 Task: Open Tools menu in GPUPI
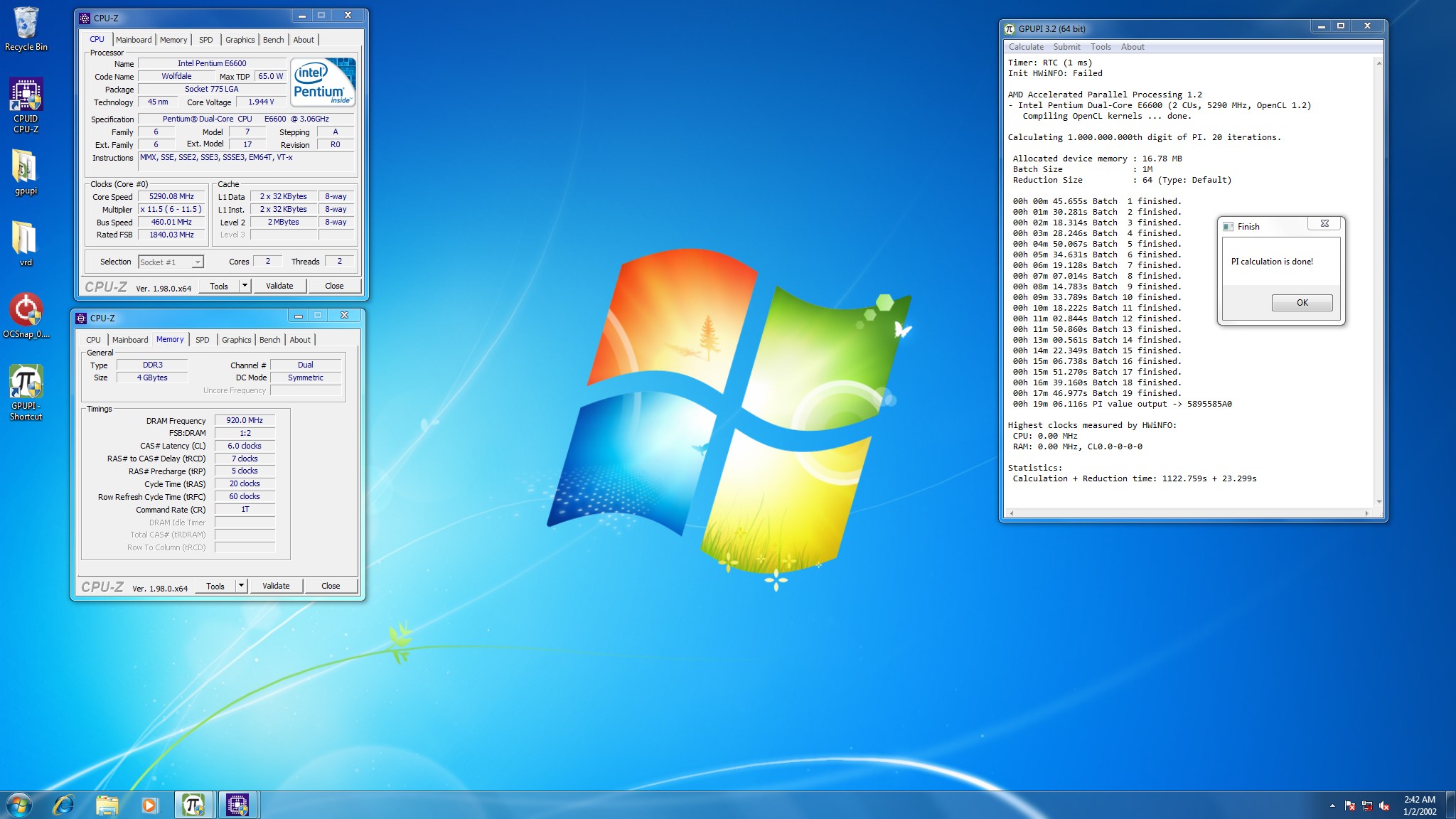(1101, 47)
